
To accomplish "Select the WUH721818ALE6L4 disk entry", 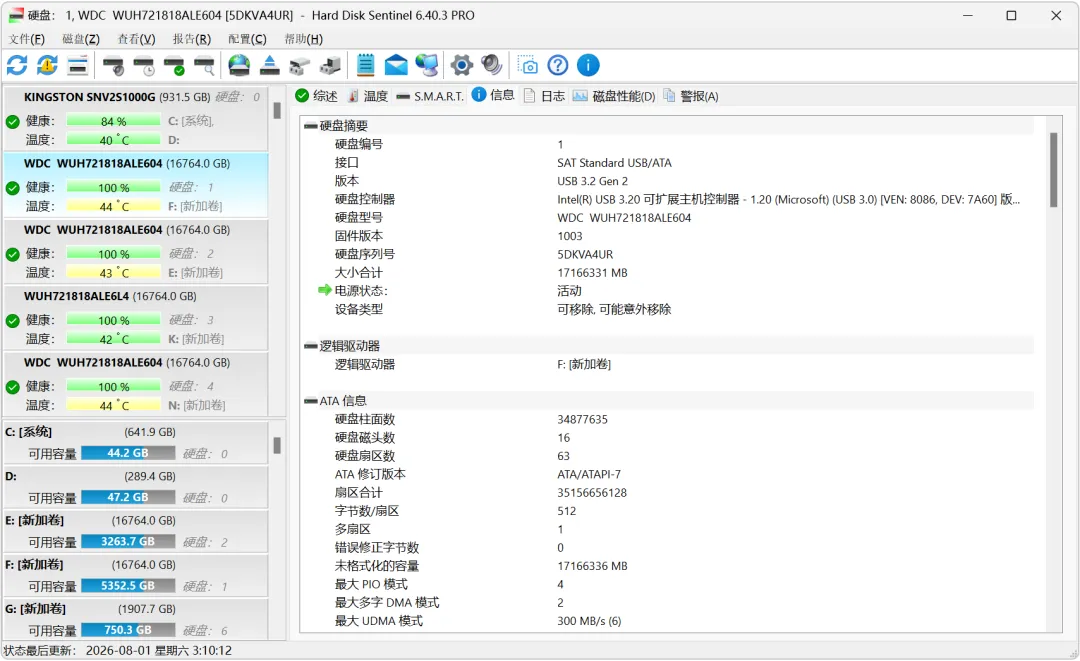I will (136, 317).
